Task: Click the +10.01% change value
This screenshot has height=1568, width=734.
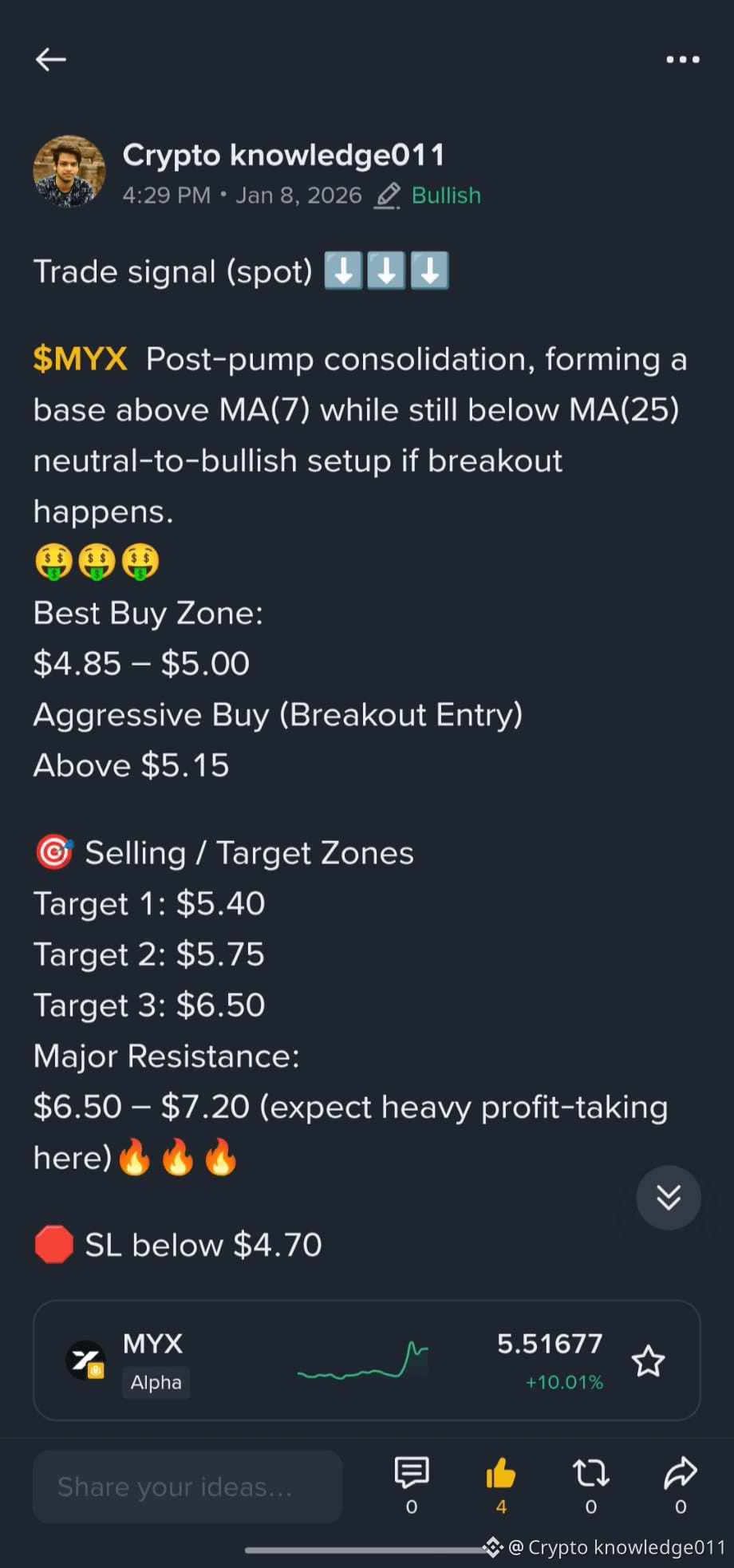Action: (x=564, y=1382)
